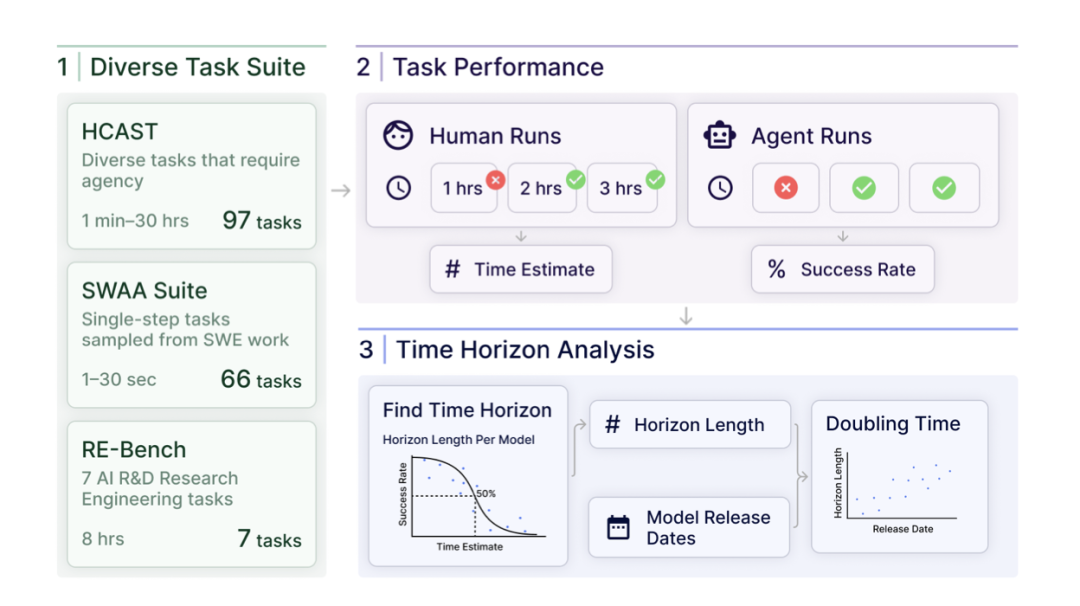Select the clock icon in Human Runs panel
This screenshot has height=606, width=1080.
pyautogui.click(x=398, y=188)
